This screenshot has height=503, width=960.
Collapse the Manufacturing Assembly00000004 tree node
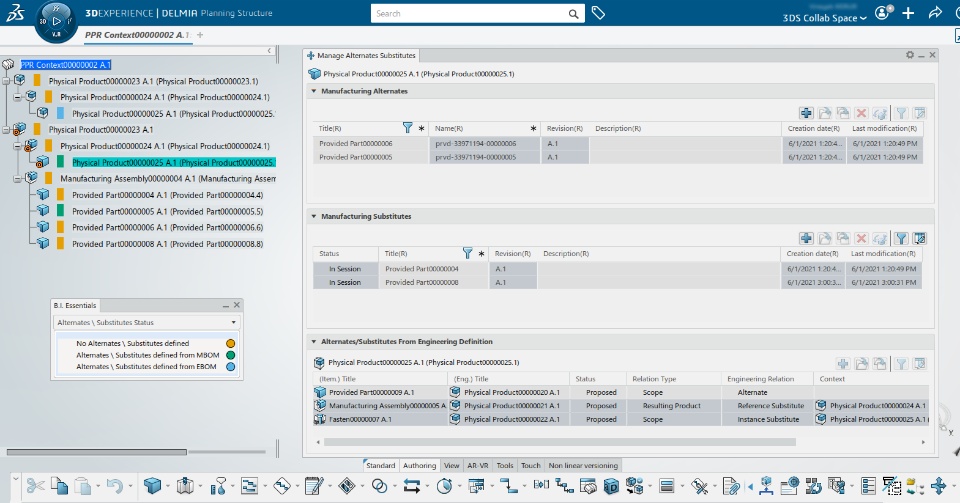18,179
